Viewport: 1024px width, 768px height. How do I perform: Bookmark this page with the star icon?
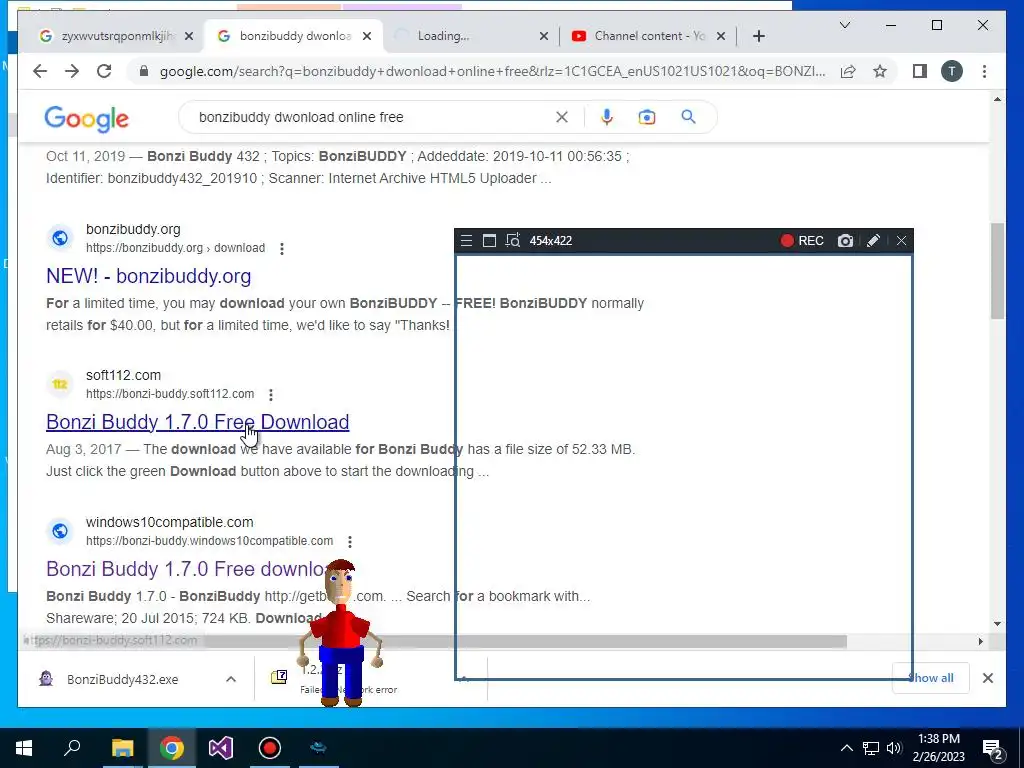click(x=880, y=71)
